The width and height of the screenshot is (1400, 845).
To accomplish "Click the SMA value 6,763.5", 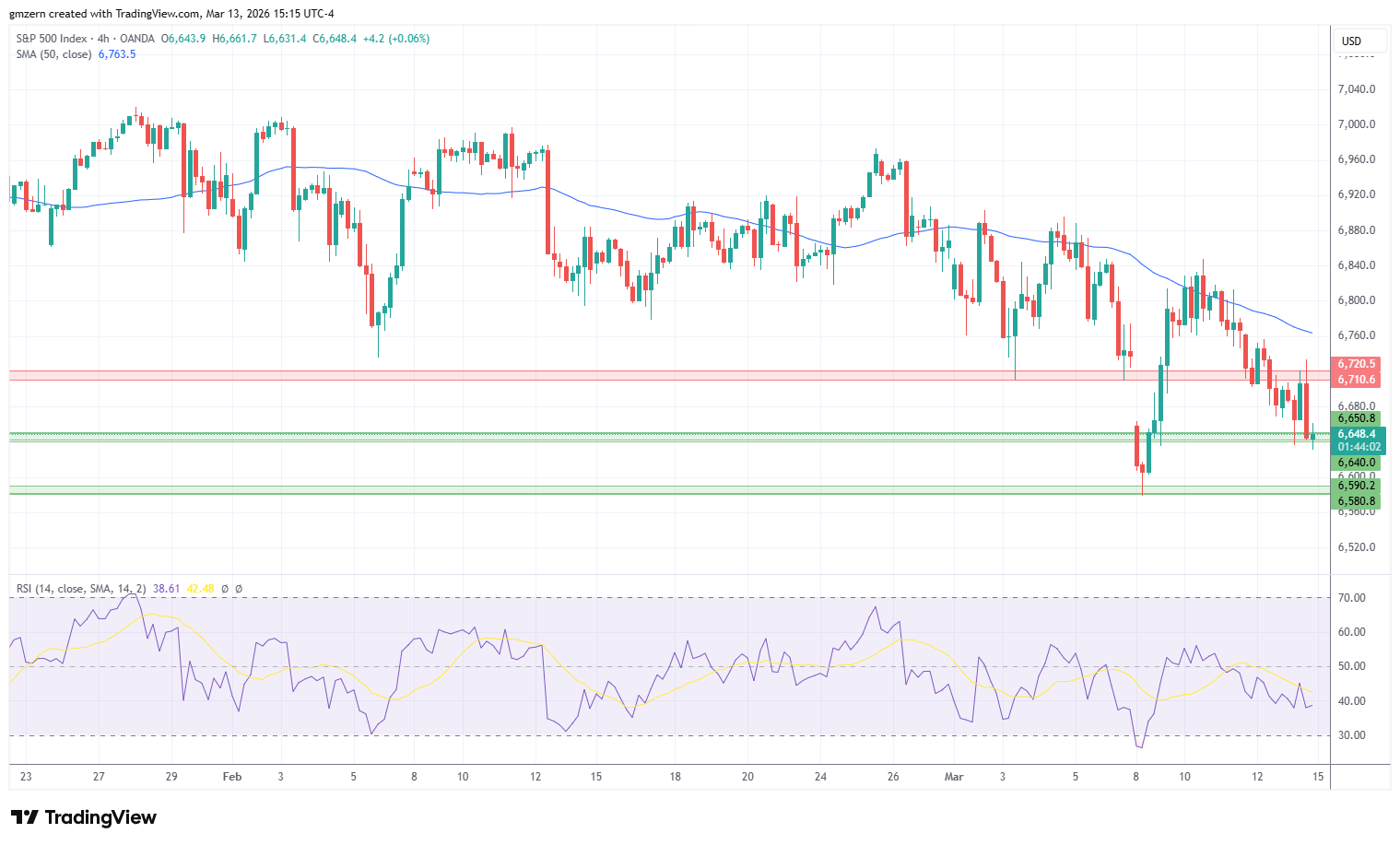I will pyautogui.click(x=117, y=54).
